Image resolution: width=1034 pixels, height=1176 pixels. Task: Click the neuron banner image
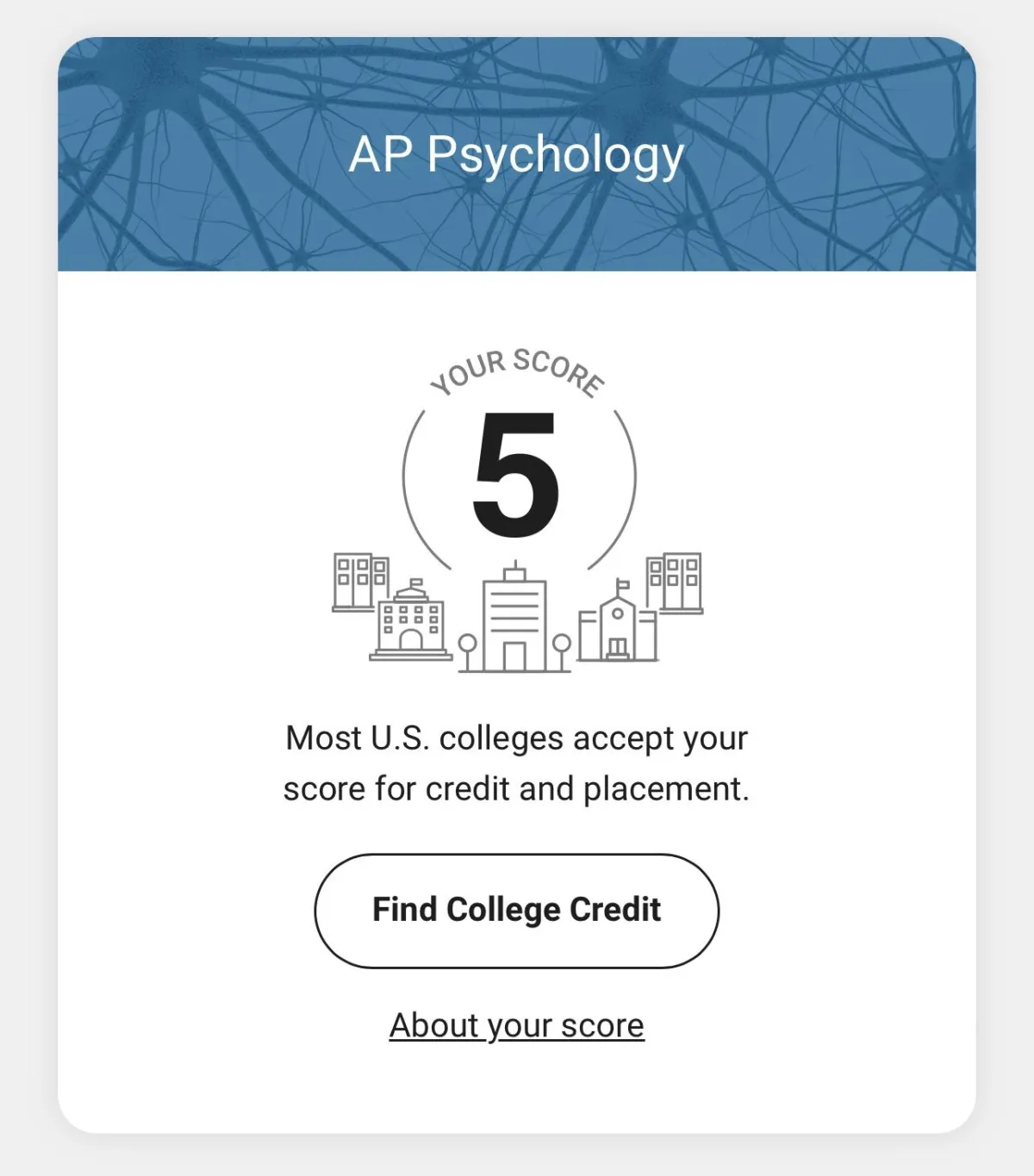pyautogui.click(x=516, y=153)
